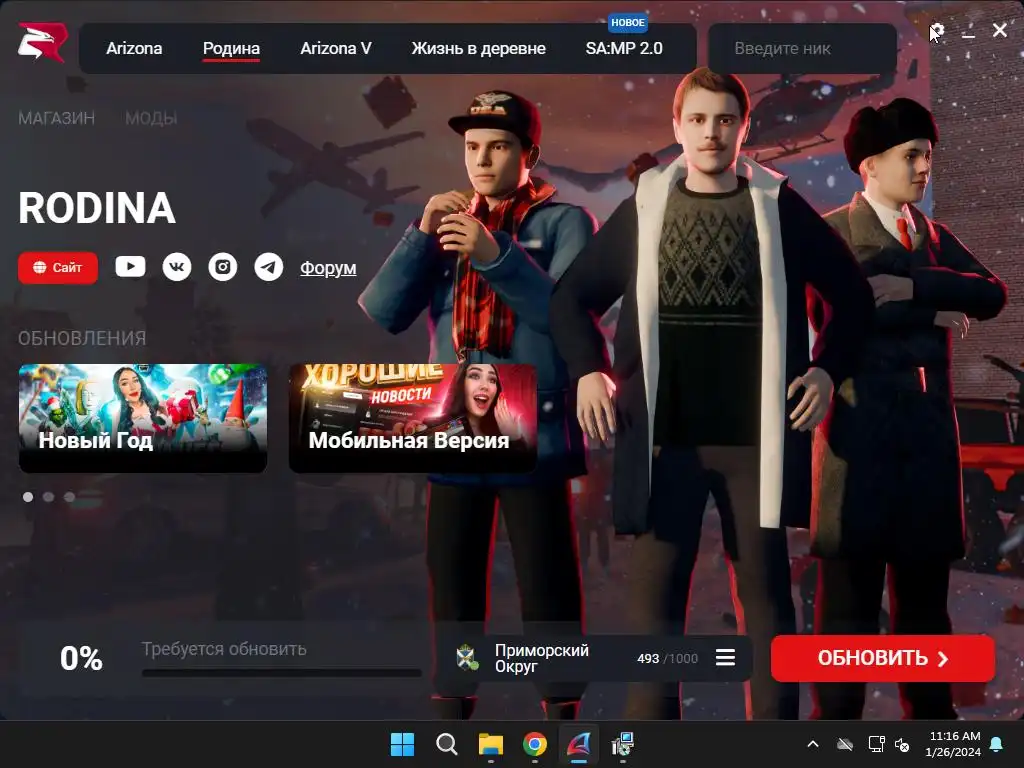Image resolution: width=1024 pixels, height=768 pixels.
Task: Click the 493 /1000 player count
Action: (x=667, y=658)
